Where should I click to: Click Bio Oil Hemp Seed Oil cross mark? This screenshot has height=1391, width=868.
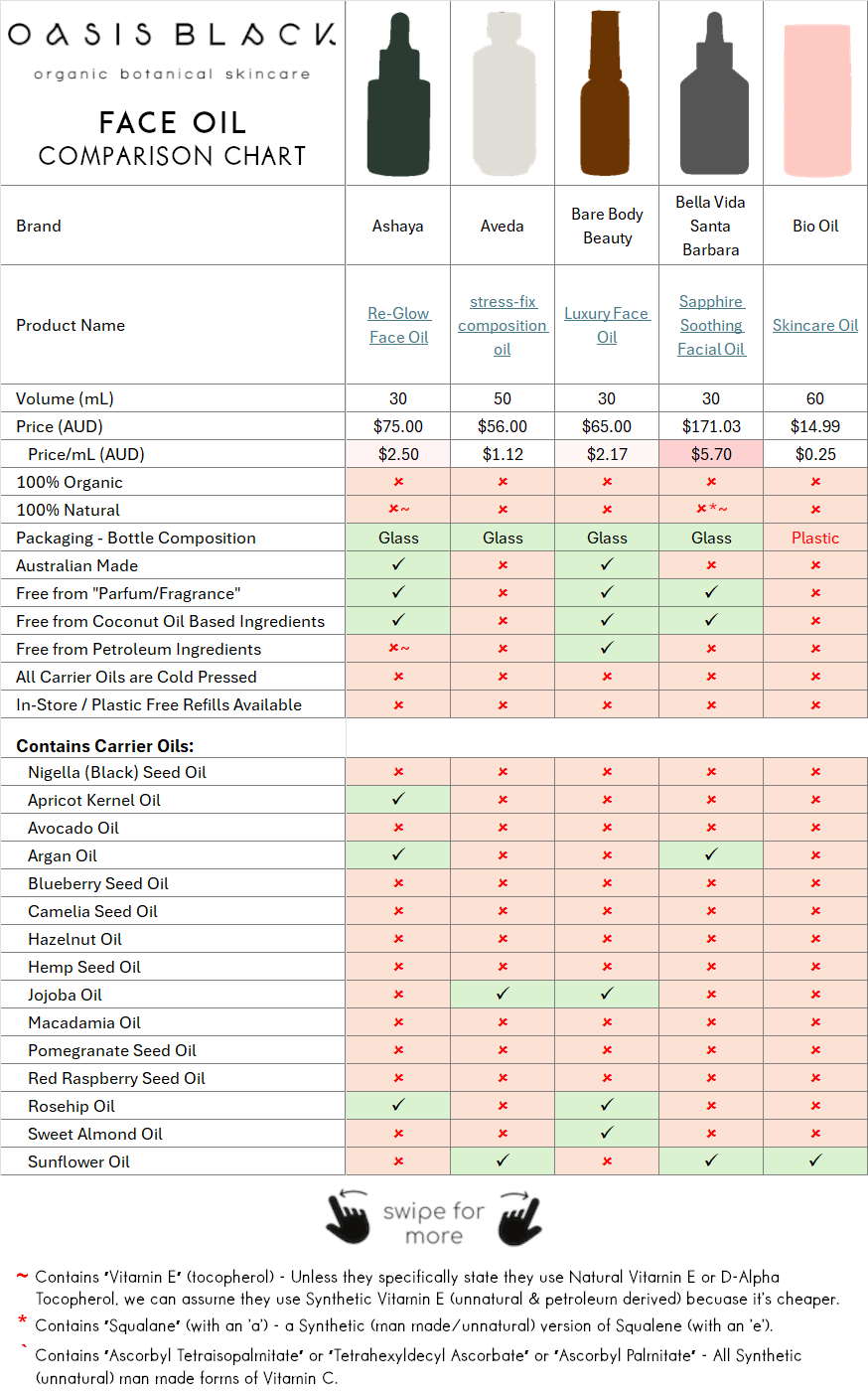(815, 967)
